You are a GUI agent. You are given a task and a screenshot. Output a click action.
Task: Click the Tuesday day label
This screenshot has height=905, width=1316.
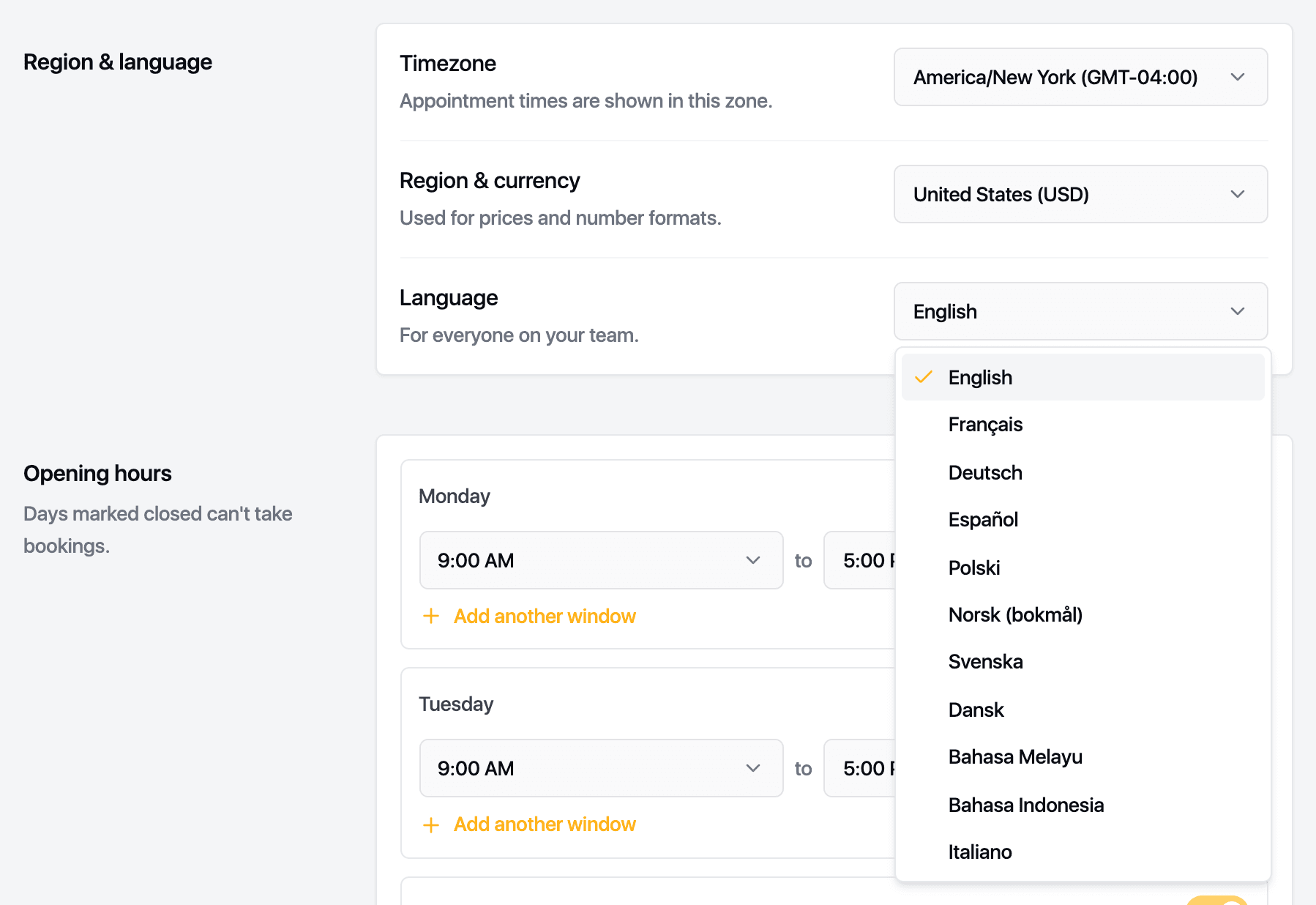(x=456, y=704)
